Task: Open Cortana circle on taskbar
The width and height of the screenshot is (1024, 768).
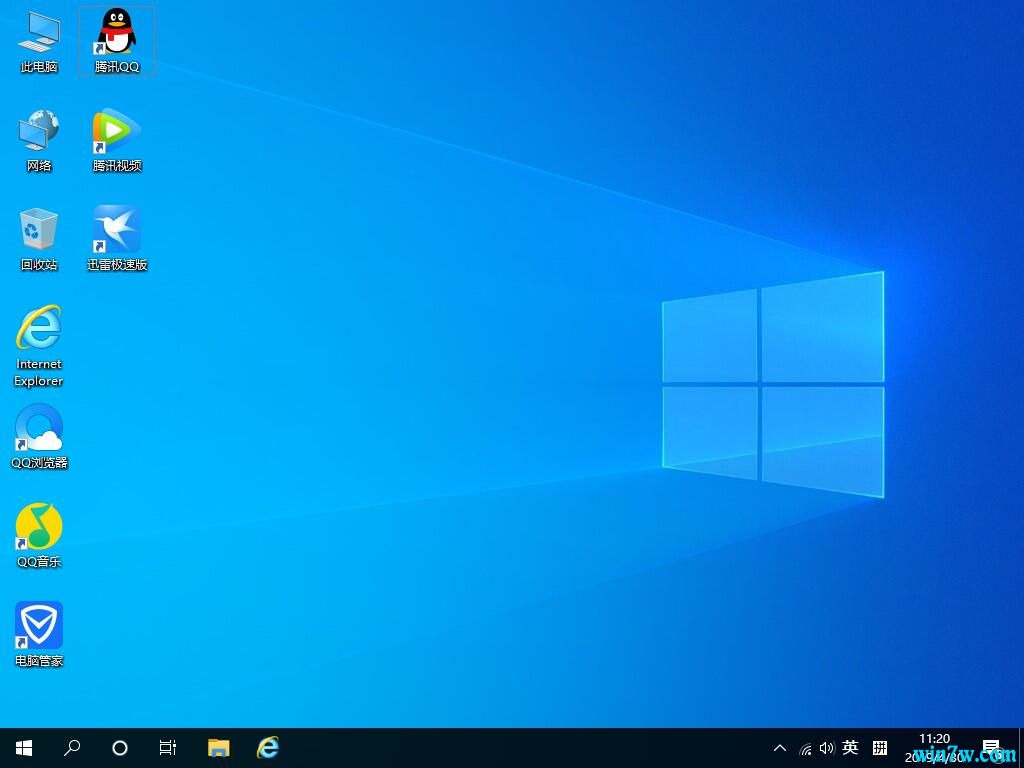Action: click(x=120, y=748)
